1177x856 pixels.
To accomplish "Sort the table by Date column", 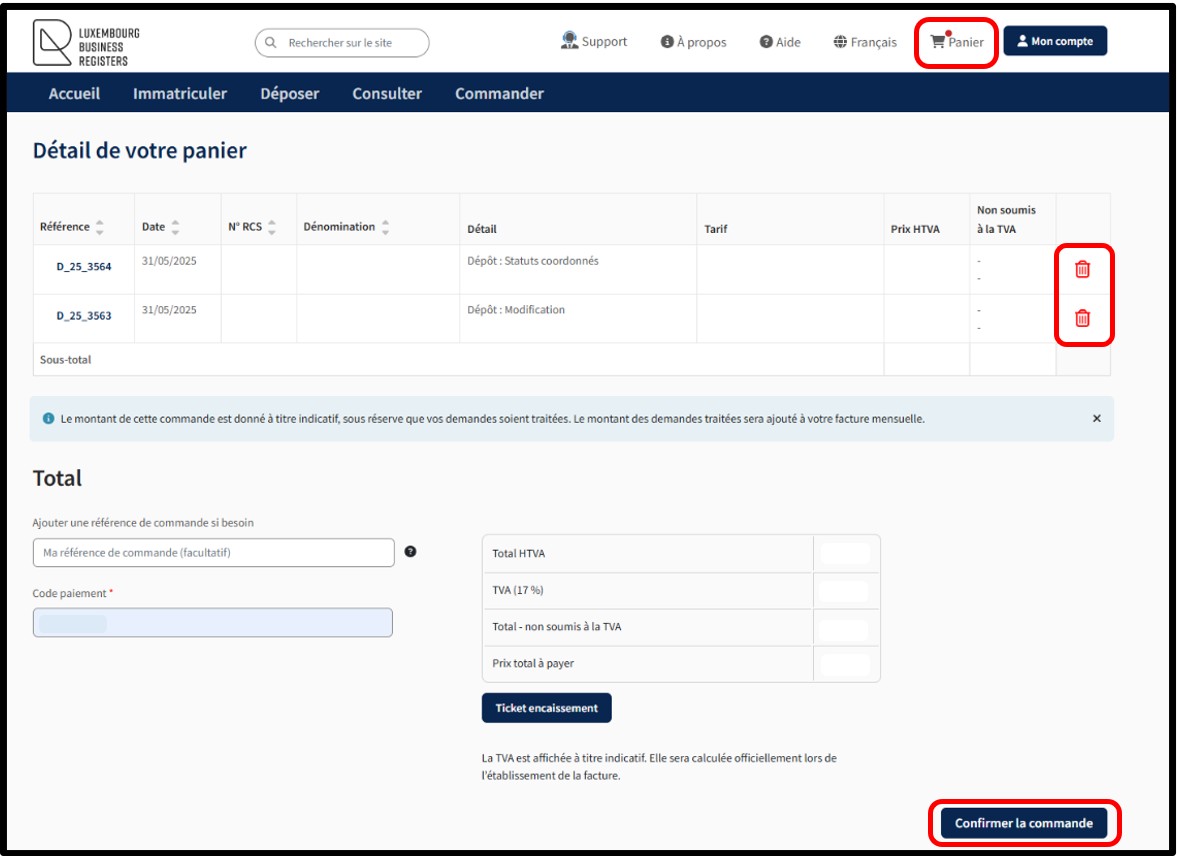I will pyautogui.click(x=175, y=227).
